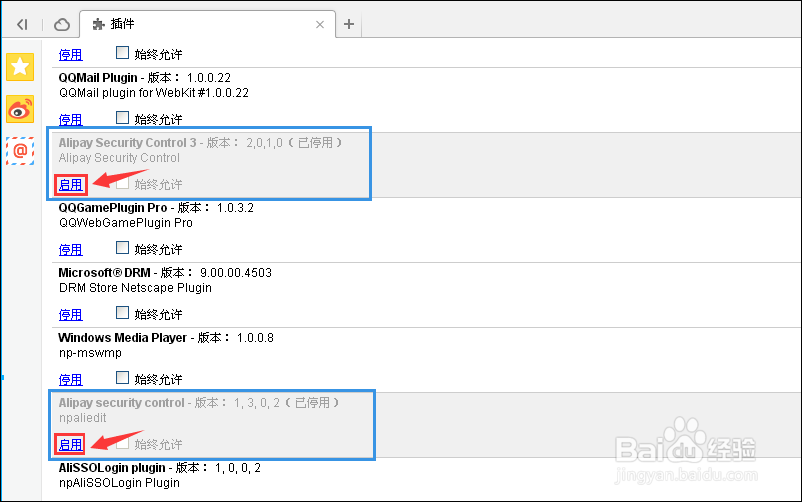Check 始终允许 box above QQMail Plugin
The height and width of the screenshot is (502, 802).
click(122, 53)
